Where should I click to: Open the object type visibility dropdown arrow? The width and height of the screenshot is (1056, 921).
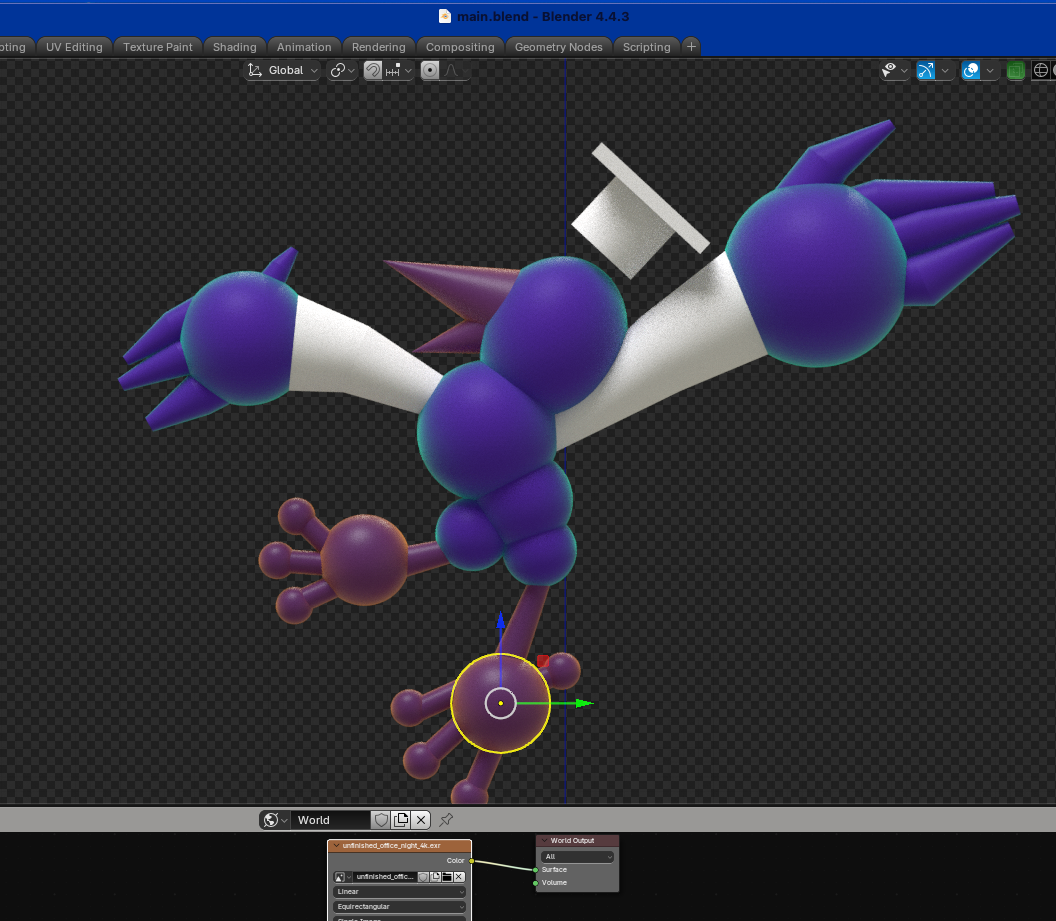904,70
